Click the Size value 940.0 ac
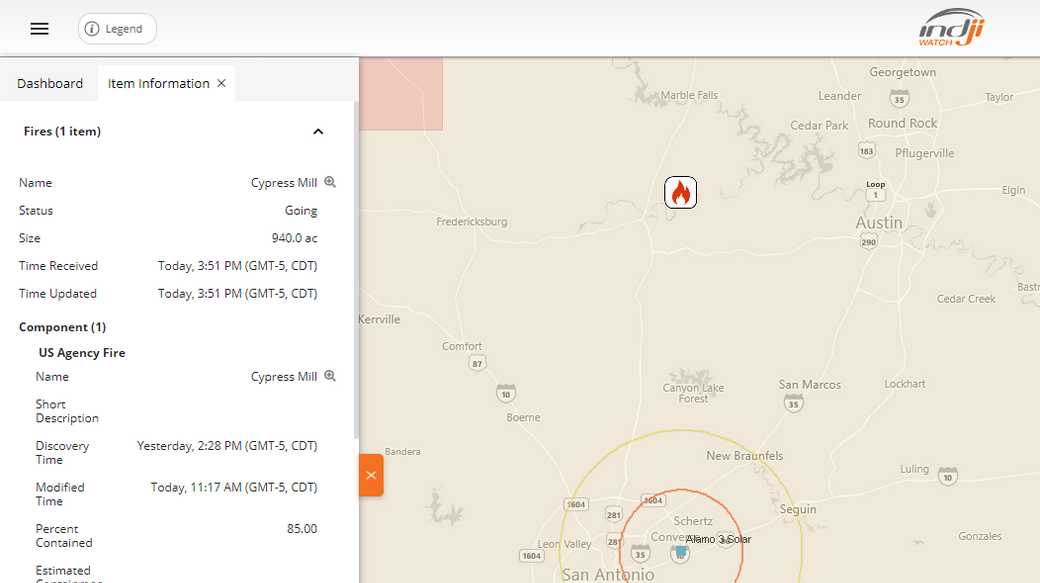The image size is (1040, 583). pyautogui.click(x=294, y=238)
